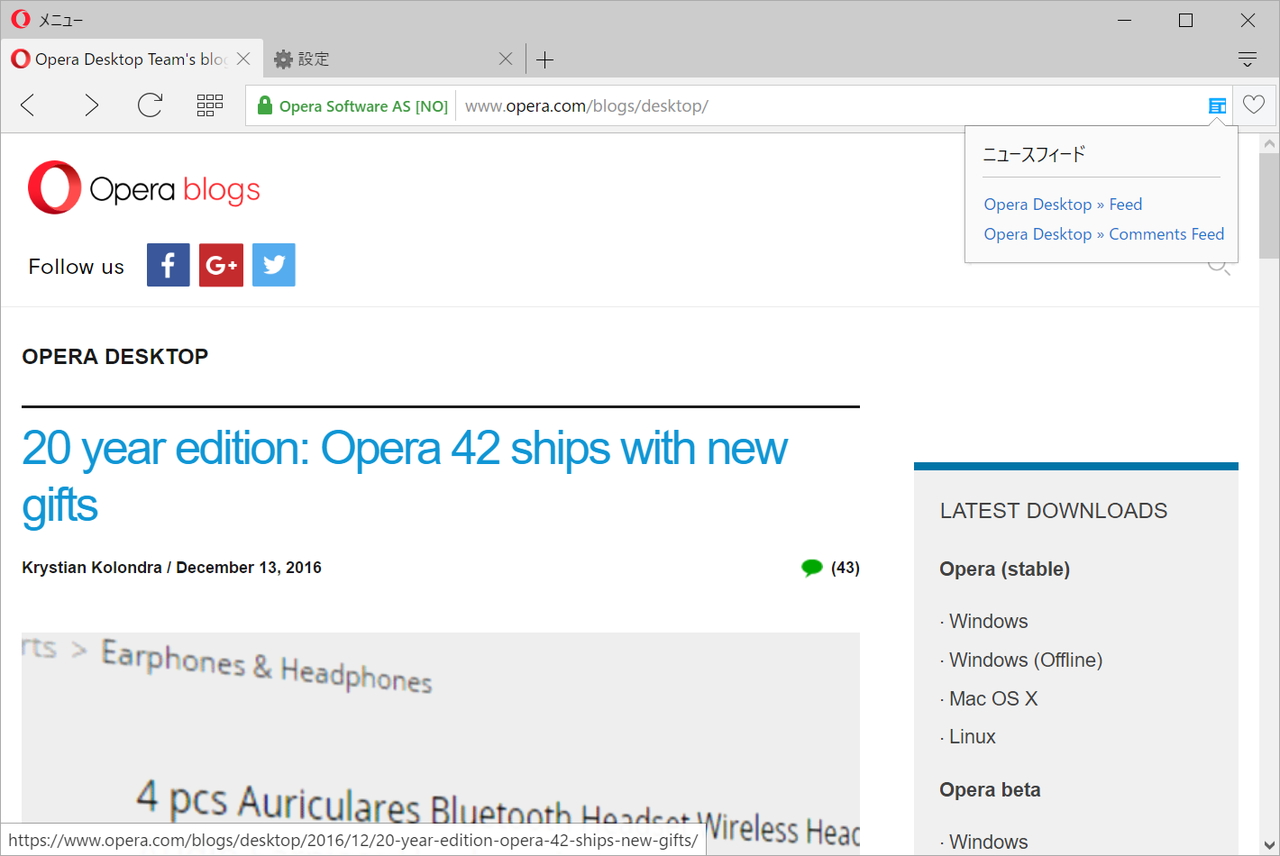Click the Opera (stable) heading

[1005, 569]
